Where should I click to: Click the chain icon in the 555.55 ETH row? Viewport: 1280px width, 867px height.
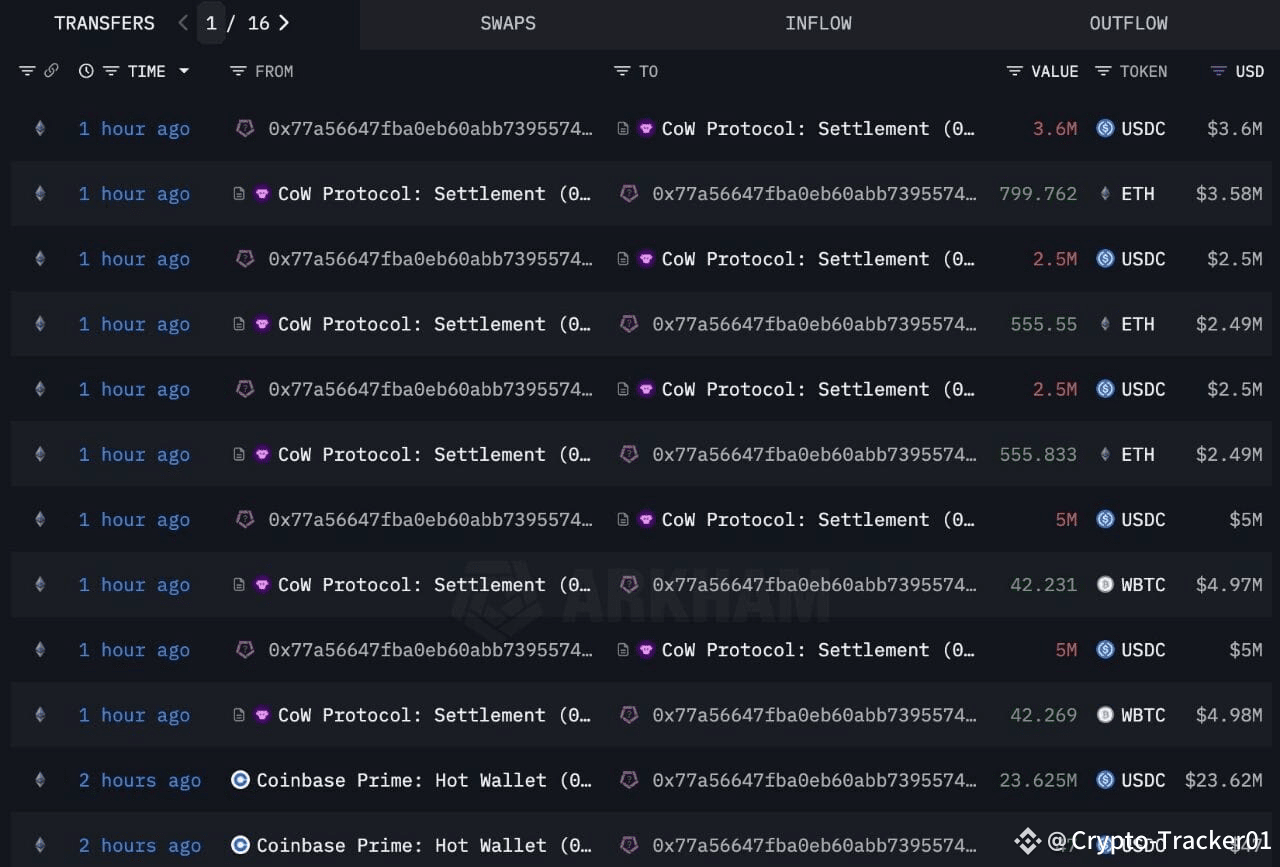pyautogui.click(x=40, y=323)
